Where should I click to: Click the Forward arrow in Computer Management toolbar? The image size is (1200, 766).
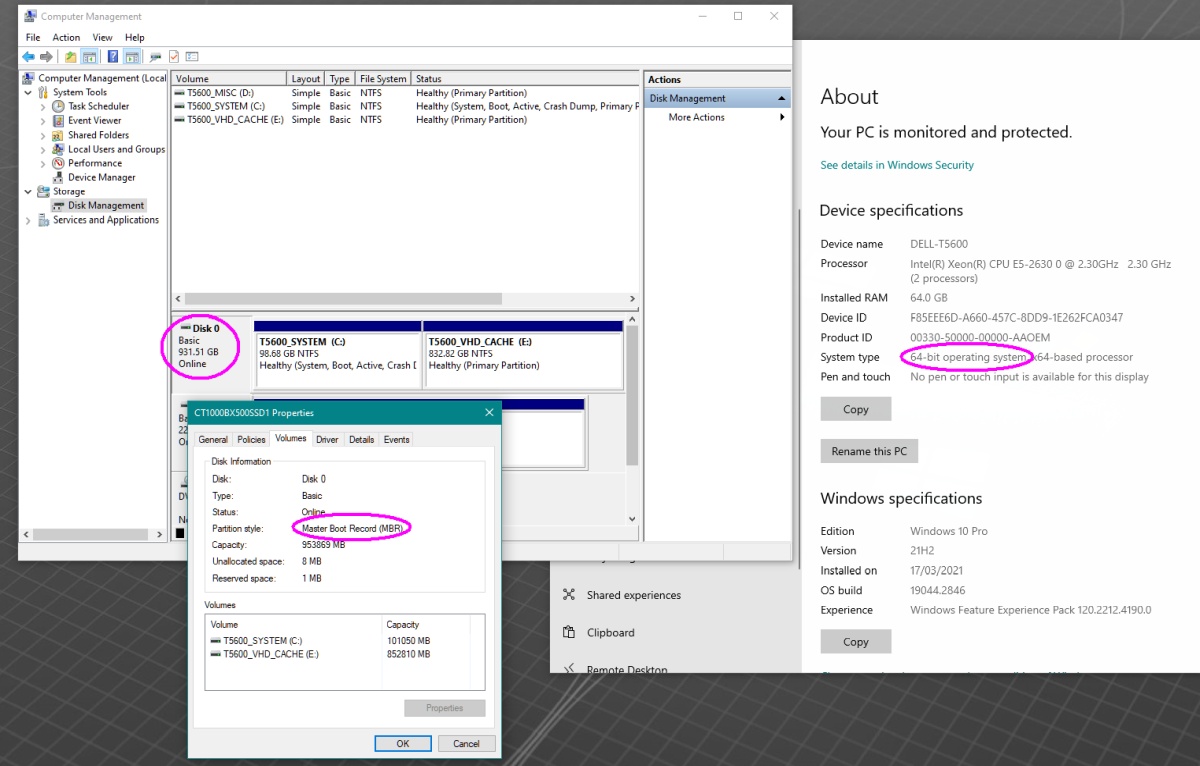tap(45, 57)
